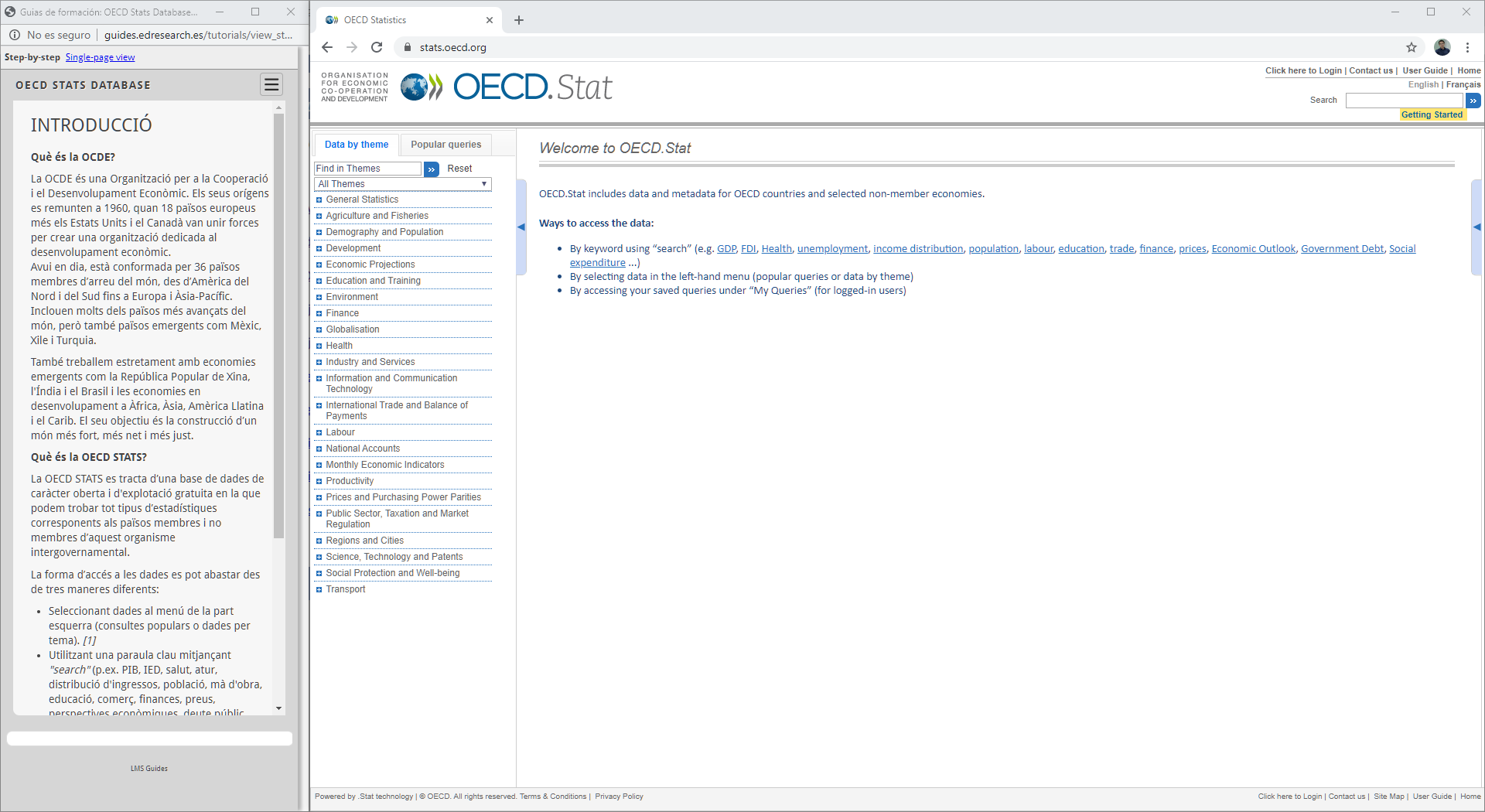Collapse the left theme panel with blue arrow
The image size is (1485, 812).
tap(521, 227)
